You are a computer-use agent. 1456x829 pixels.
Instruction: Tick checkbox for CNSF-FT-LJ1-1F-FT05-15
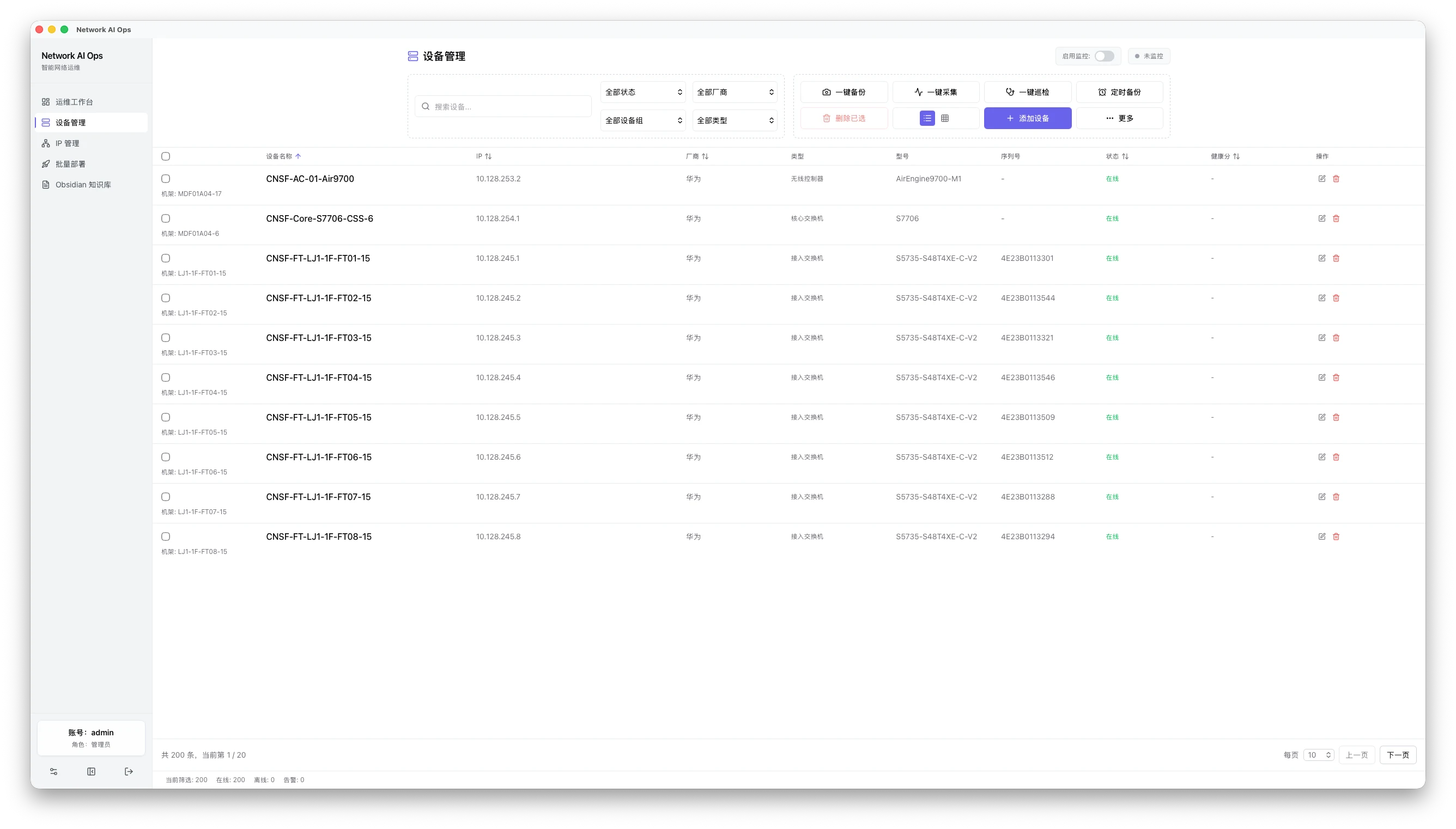pyautogui.click(x=166, y=417)
